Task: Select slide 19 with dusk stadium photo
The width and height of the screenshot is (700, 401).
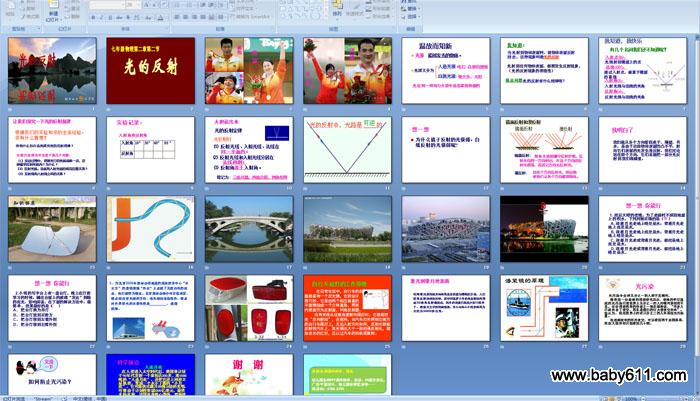Action: (446, 229)
